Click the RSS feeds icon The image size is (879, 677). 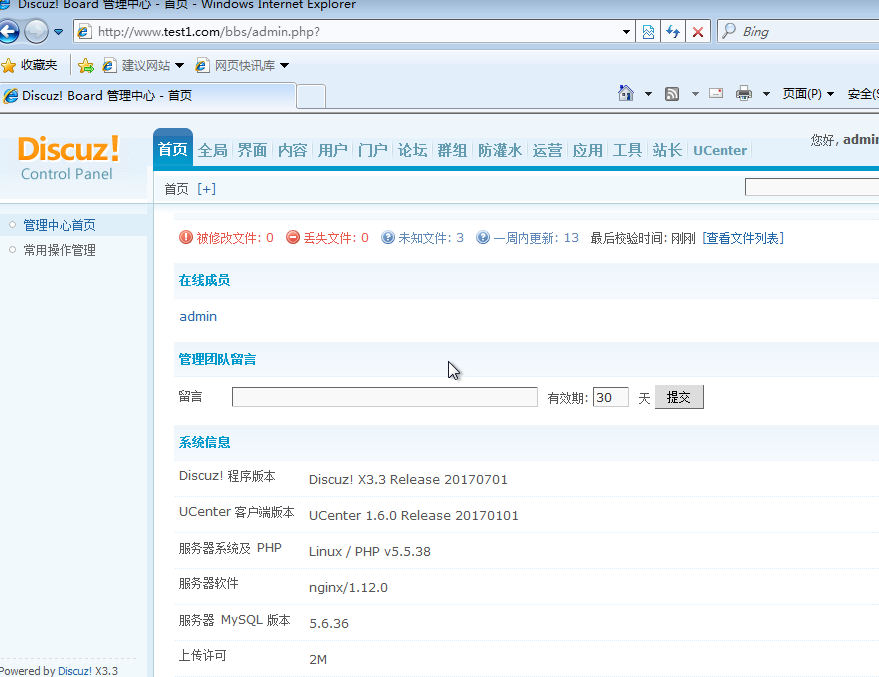(x=672, y=94)
